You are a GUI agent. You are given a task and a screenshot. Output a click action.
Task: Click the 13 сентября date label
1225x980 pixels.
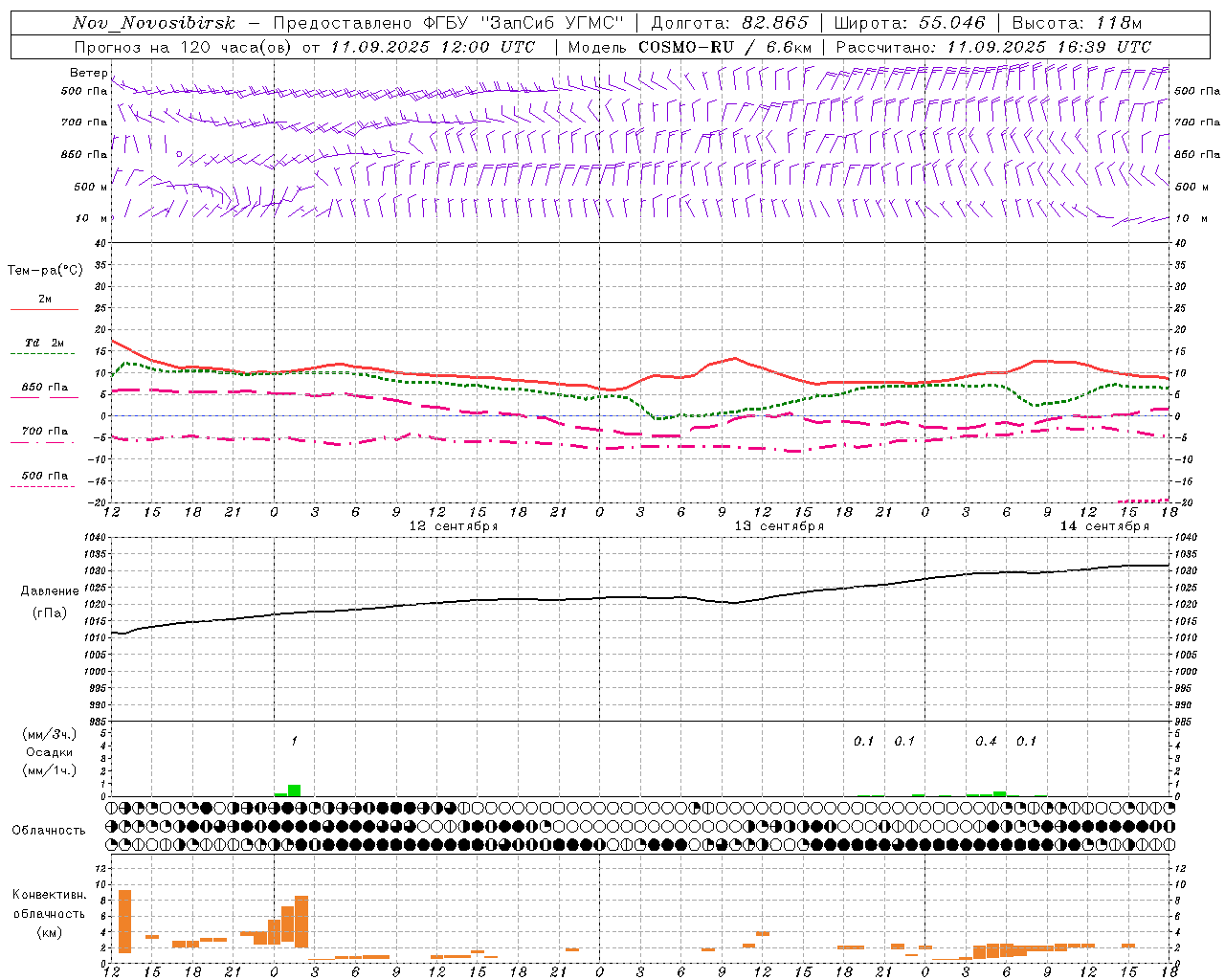click(779, 526)
